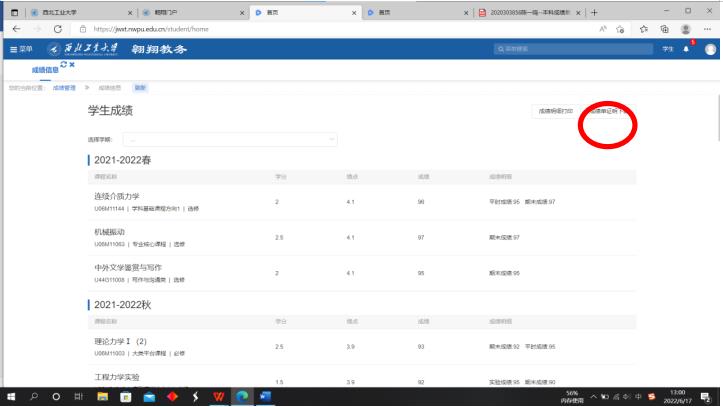Click 成绩管理 in the breadcrumb
This screenshot has width=723, height=407.
point(64,88)
